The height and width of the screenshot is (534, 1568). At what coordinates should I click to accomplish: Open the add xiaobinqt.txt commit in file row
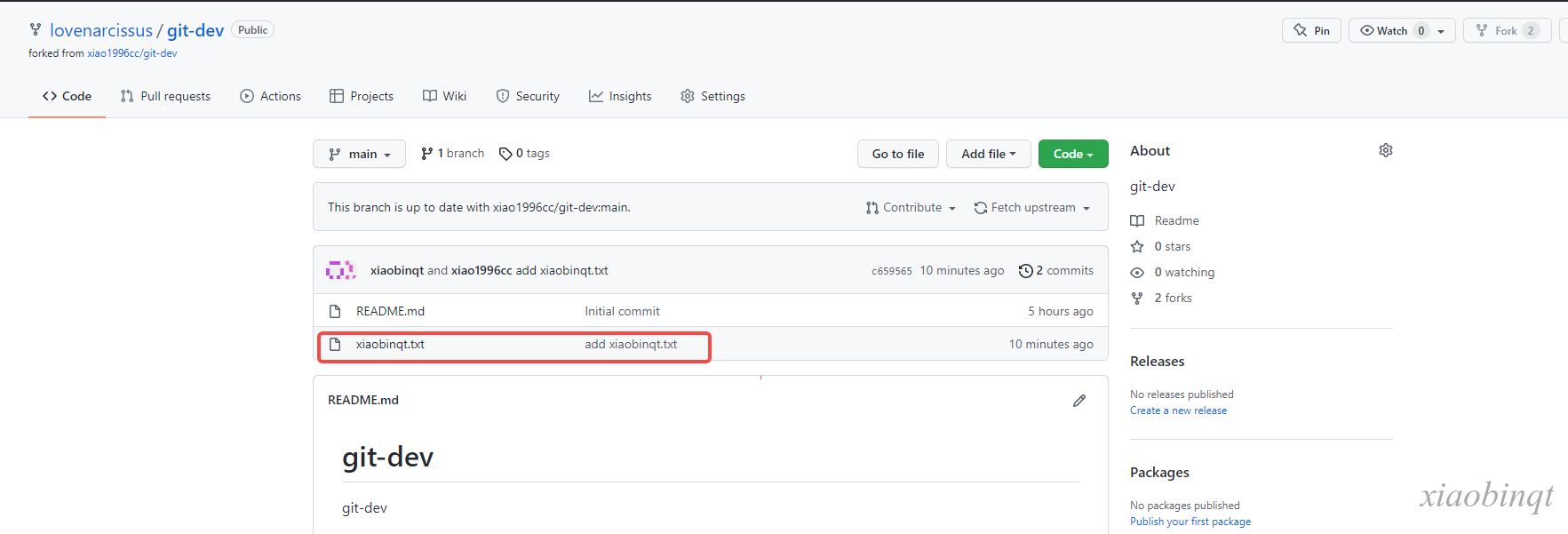(x=631, y=344)
